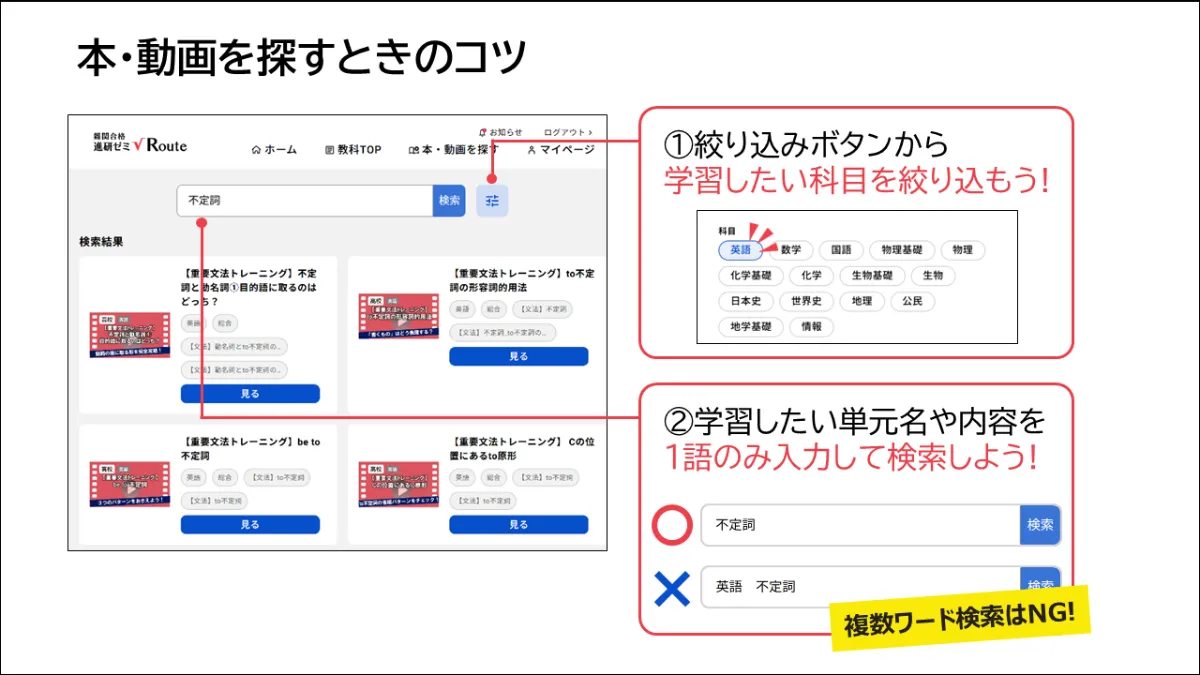Click the 検索結果 heading
The width and height of the screenshot is (1200, 675).
pyautogui.click(x=102, y=242)
